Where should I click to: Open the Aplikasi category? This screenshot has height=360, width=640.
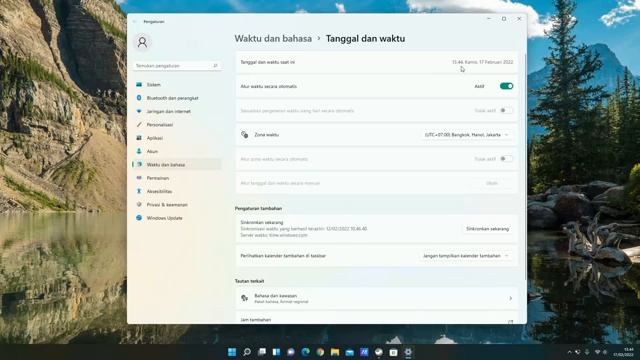[176, 138]
